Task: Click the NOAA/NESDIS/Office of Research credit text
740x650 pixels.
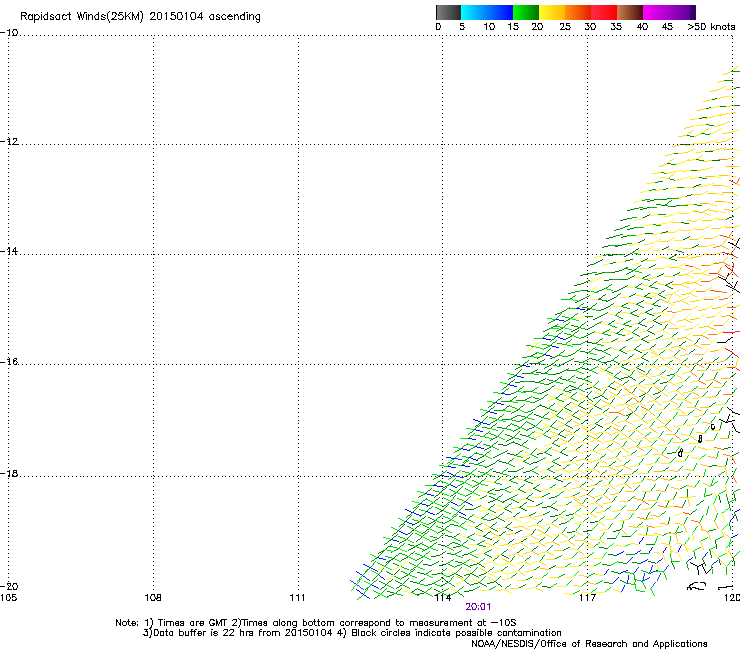Action: coord(589,644)
